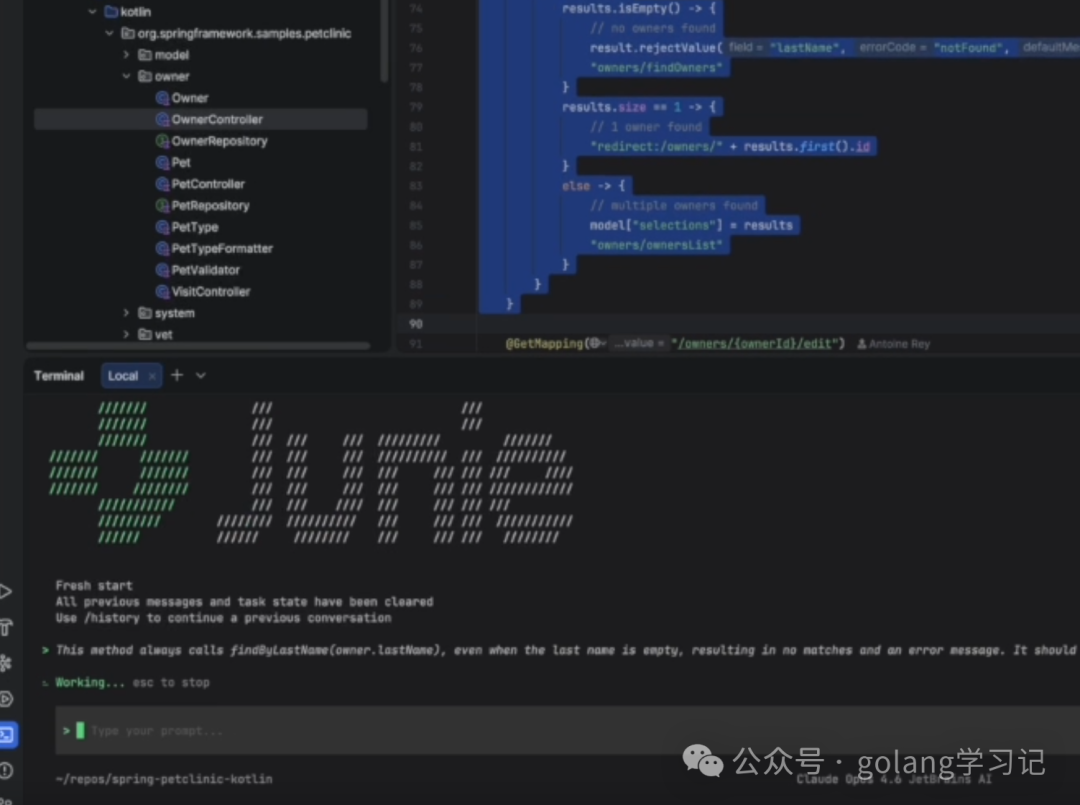
Task: Collapse the kotlin folder
Action: pyautogui.click(x=91, y=11)
